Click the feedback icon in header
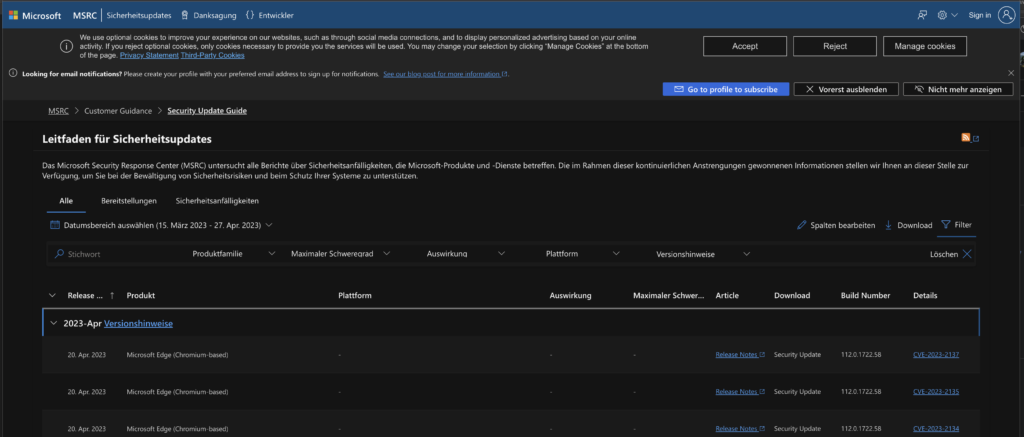The height and width of the screenshot is (437, 1024). coord(922,15)
